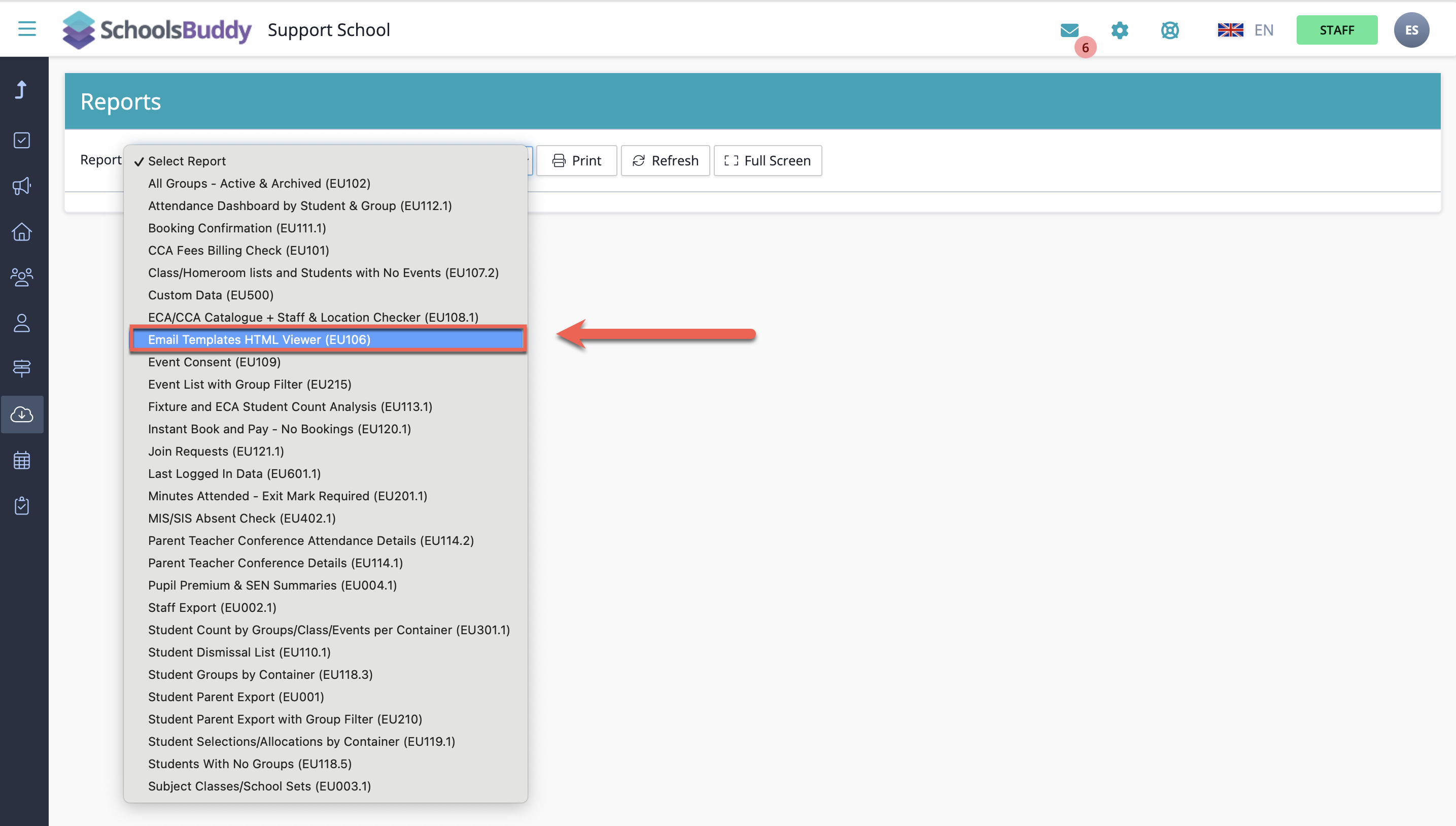
Task: Open the settings gear
Action: pos(1119,30)
